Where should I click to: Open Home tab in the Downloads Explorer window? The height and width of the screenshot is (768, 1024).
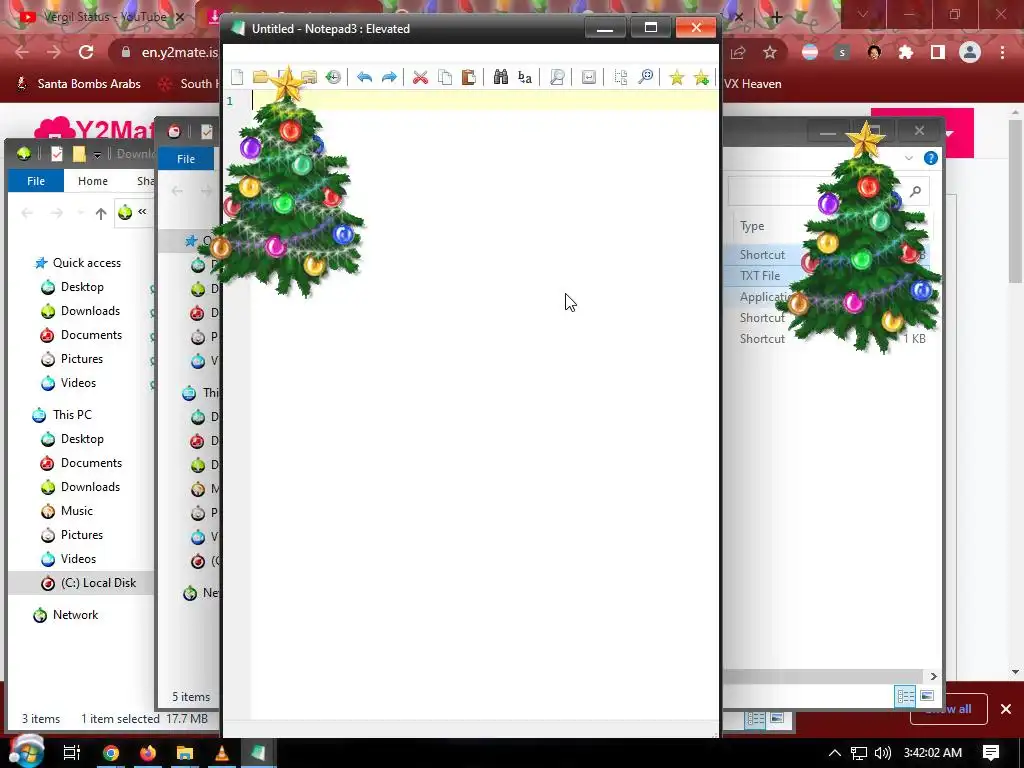point(93,181)
